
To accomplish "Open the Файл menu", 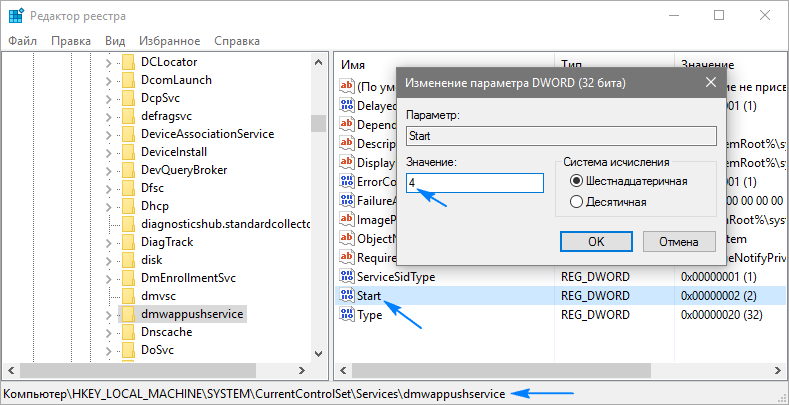I will tap(23, 41).
